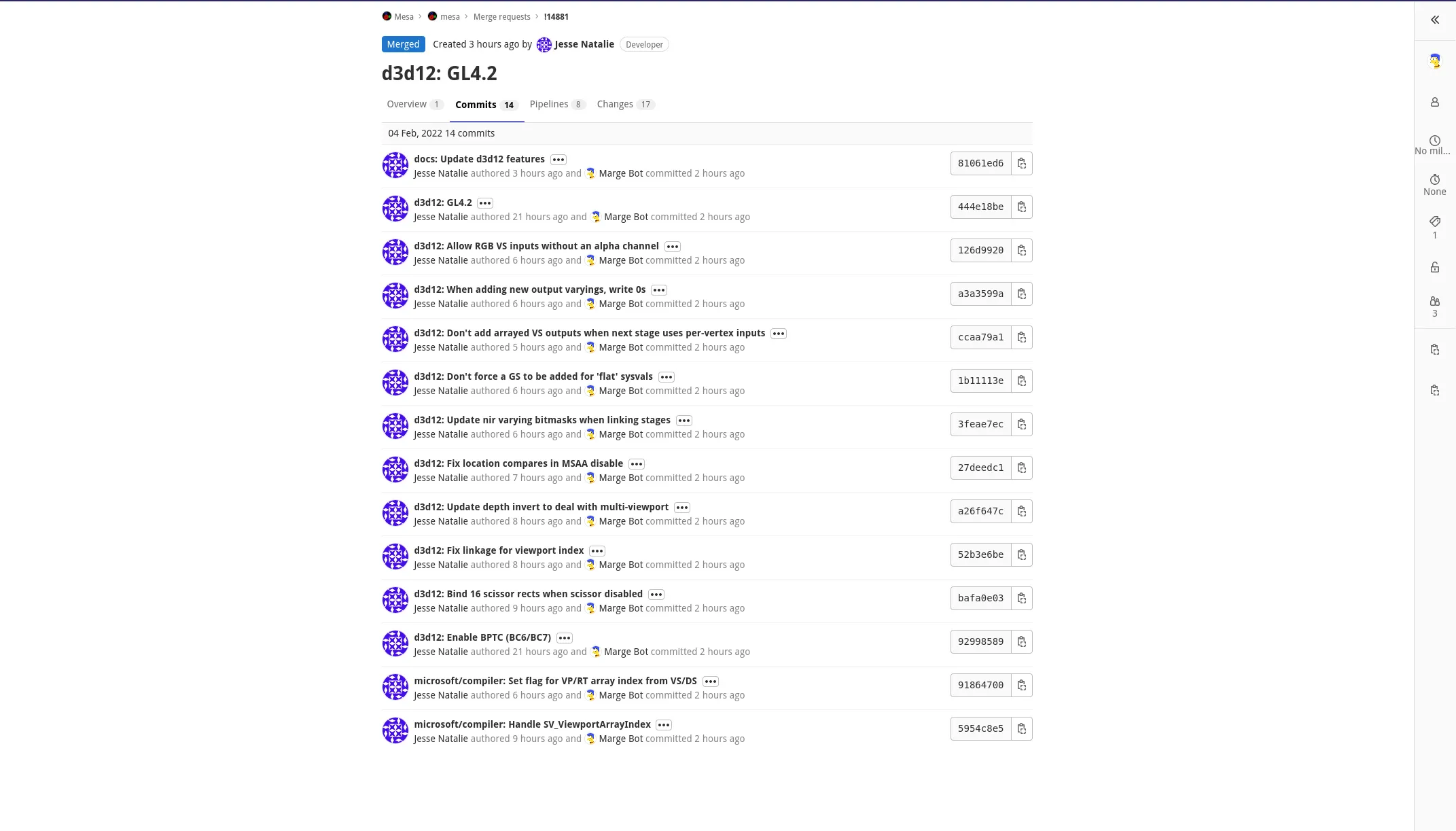Expand description of MSAA disable commit
Image resolution: width=1456 pixels, height=831 pixels.
(x=637, y=464)
